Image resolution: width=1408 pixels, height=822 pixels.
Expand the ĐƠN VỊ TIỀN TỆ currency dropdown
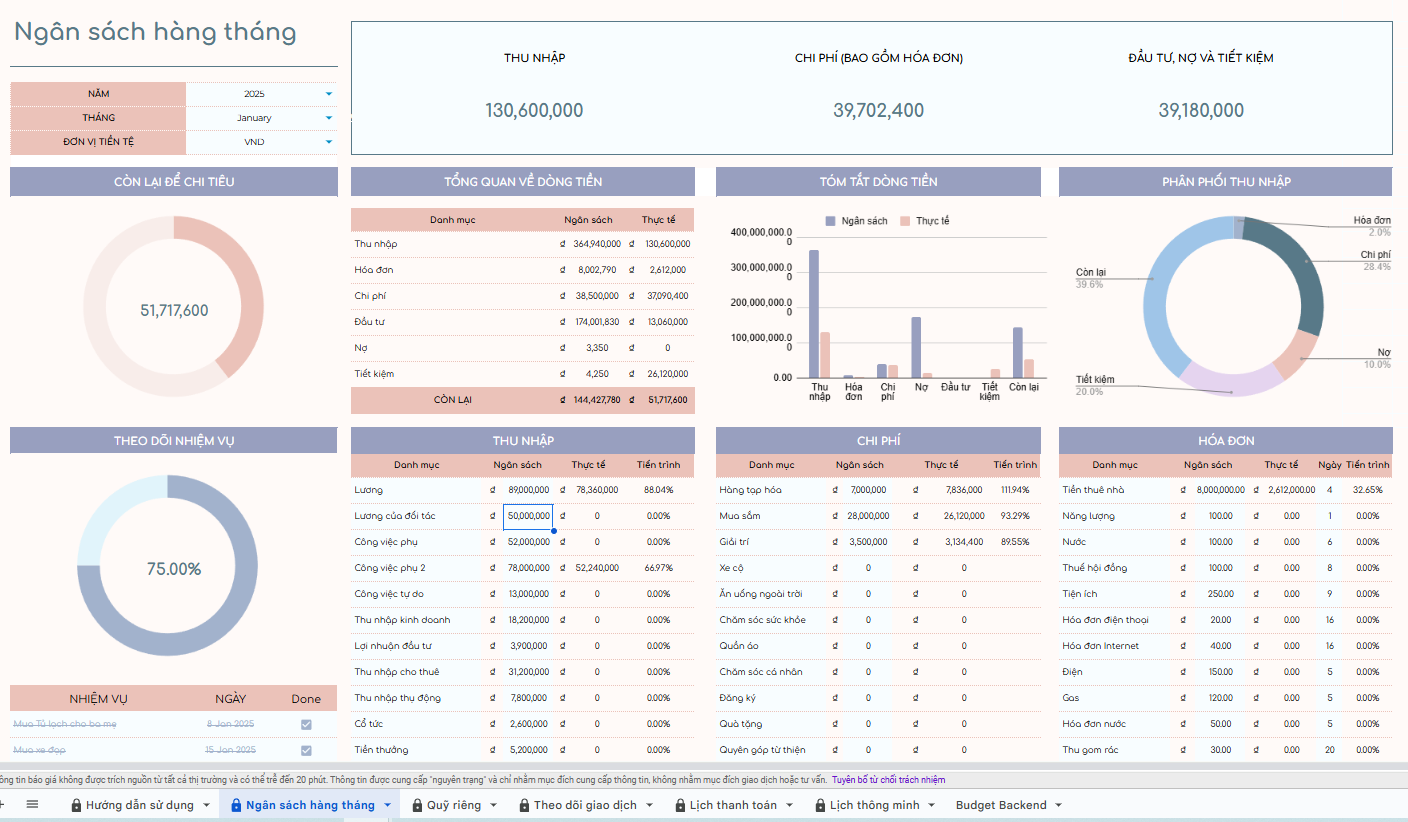click(329, 142)
